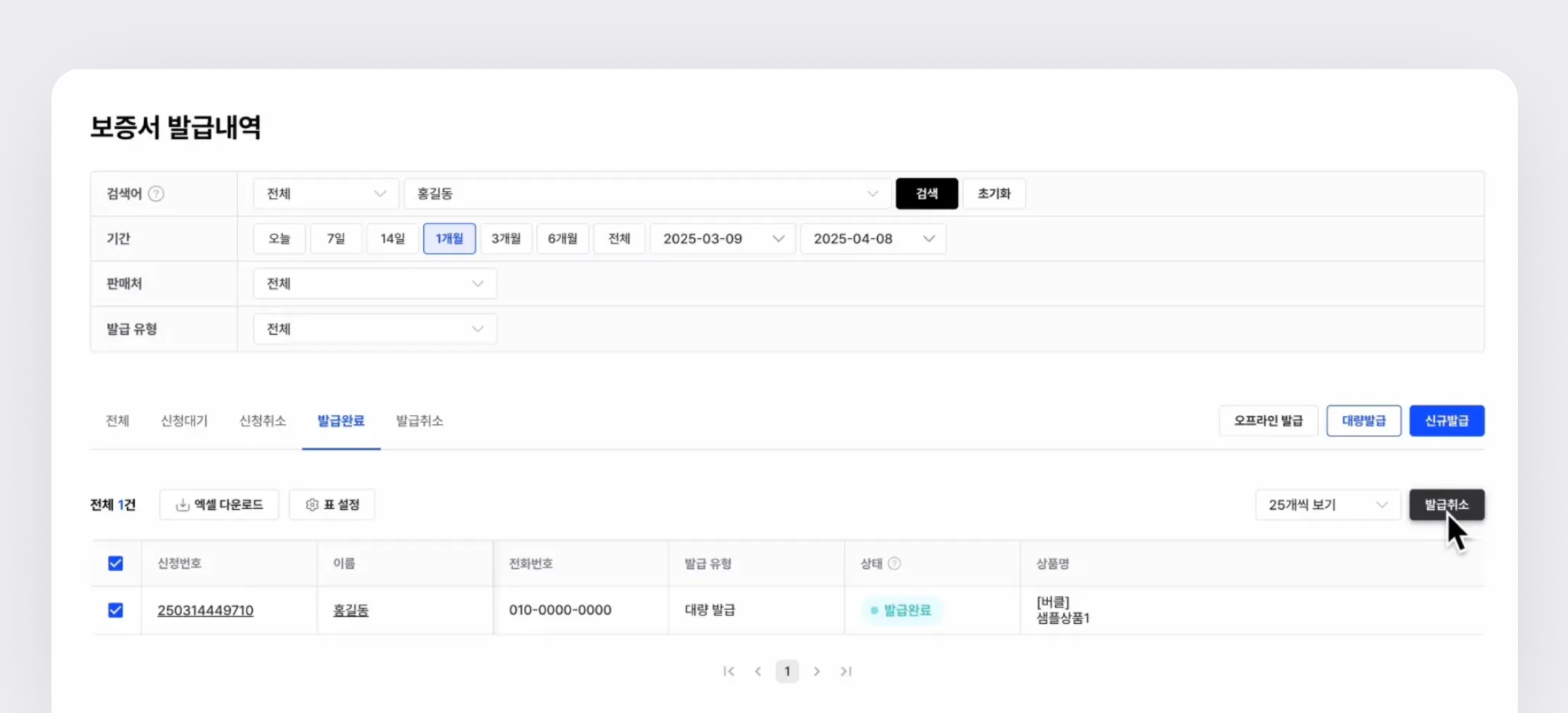Screen dimensions: 1568x713
Task: Jump to the last page arrow
Action: pos(846,671)
